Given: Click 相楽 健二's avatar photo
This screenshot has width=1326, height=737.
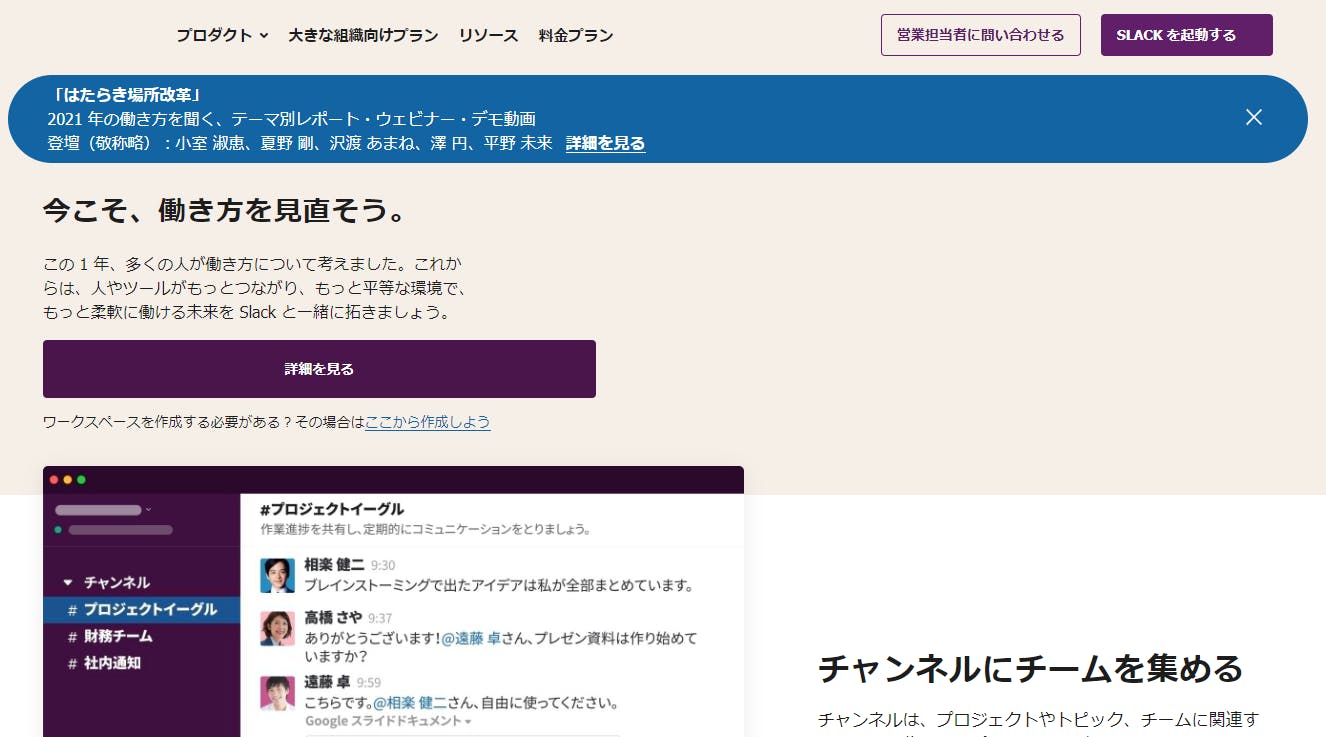Looking at the screenshot, I should (277, 575).
